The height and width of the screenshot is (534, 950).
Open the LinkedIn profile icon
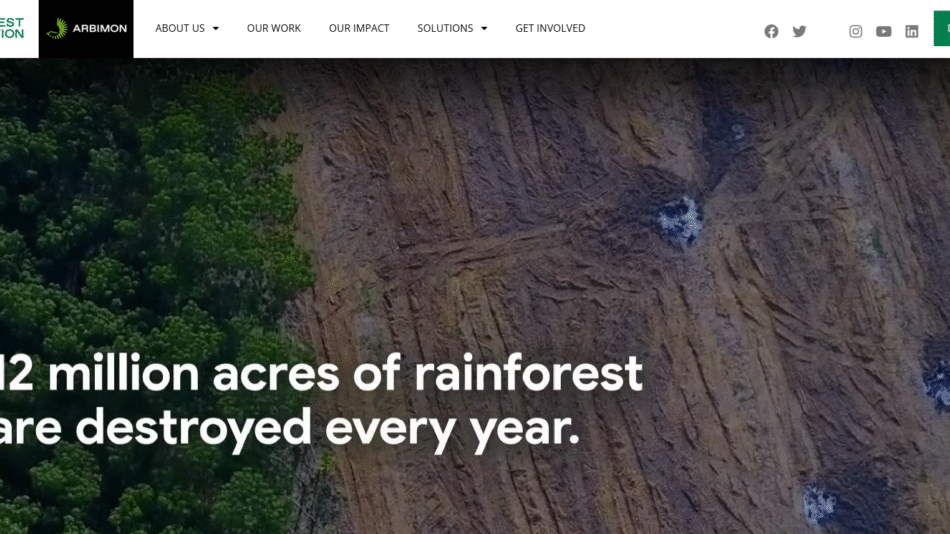click(911, 31)
